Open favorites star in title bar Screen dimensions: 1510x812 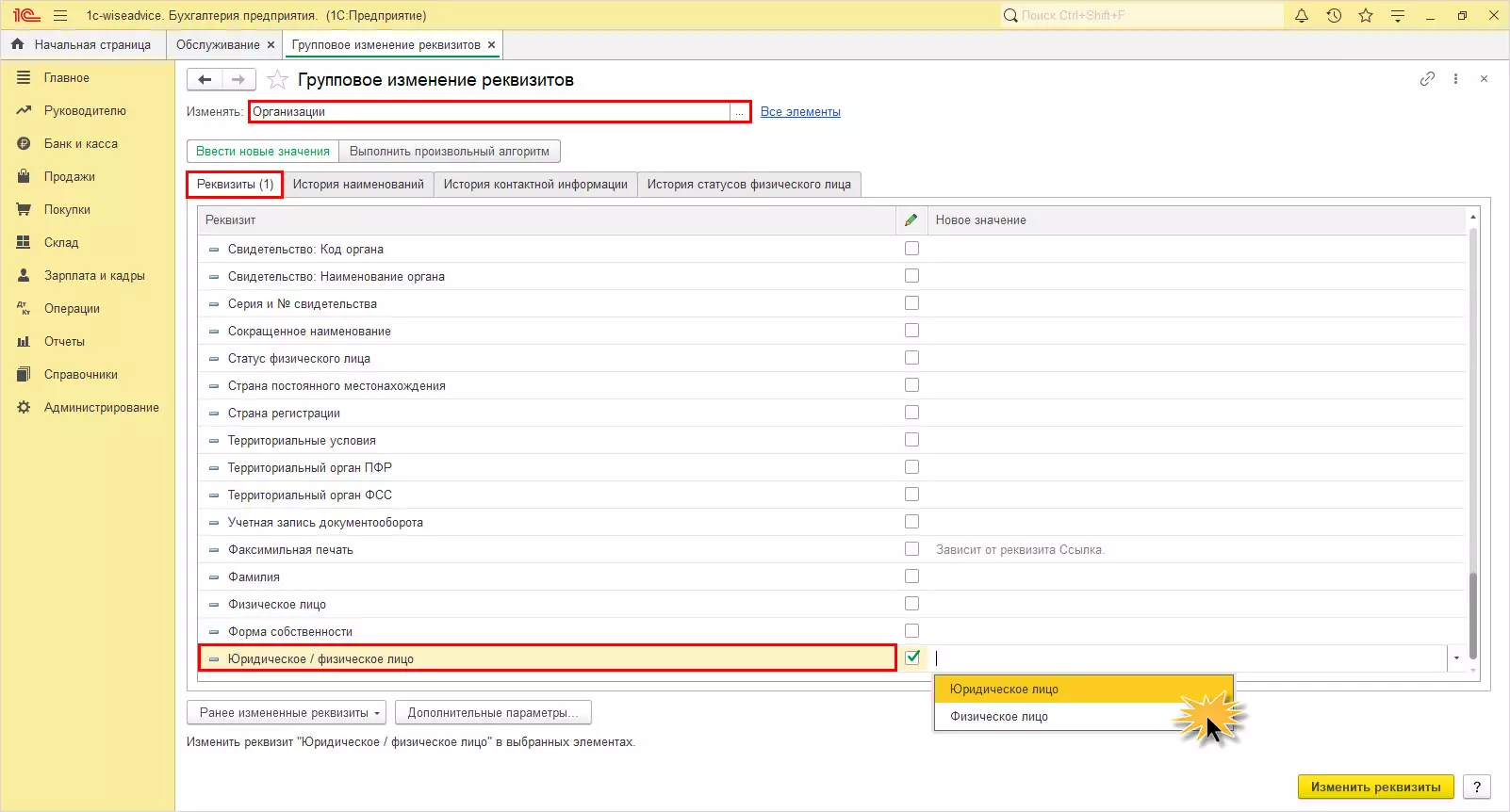1366,16
